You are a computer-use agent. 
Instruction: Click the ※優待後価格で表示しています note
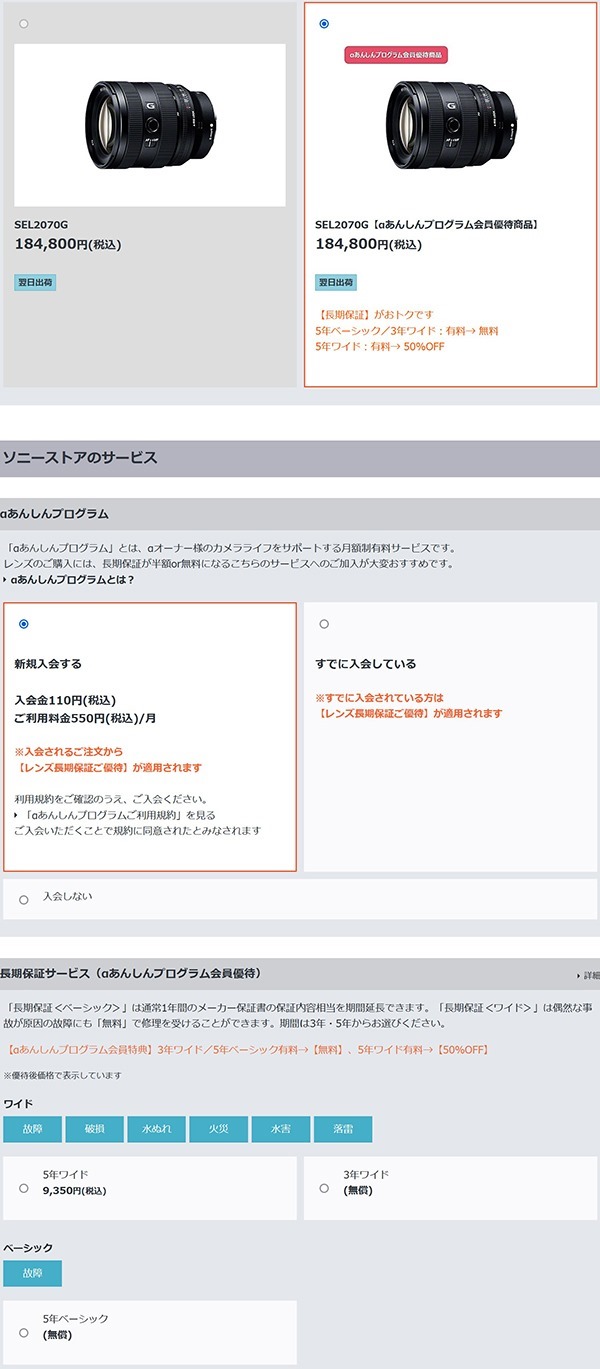coord(62,1076)
